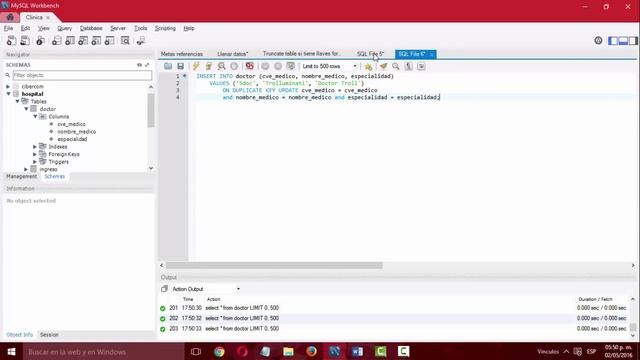Expand the Triggers node
The width and height of the screenshot is (640, 360).
pos(35,162)
